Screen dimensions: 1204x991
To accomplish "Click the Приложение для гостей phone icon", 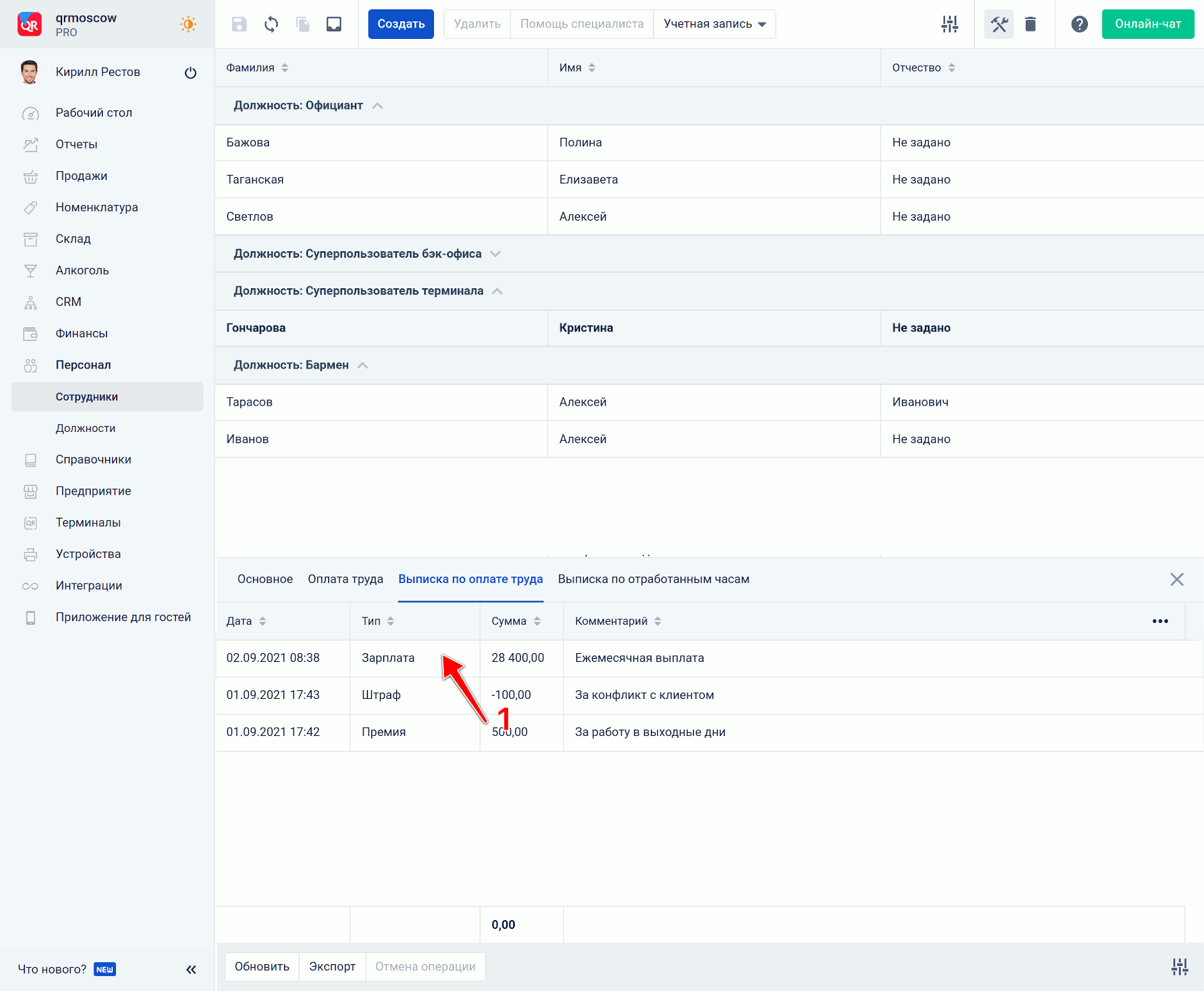I will coord(31,617).
